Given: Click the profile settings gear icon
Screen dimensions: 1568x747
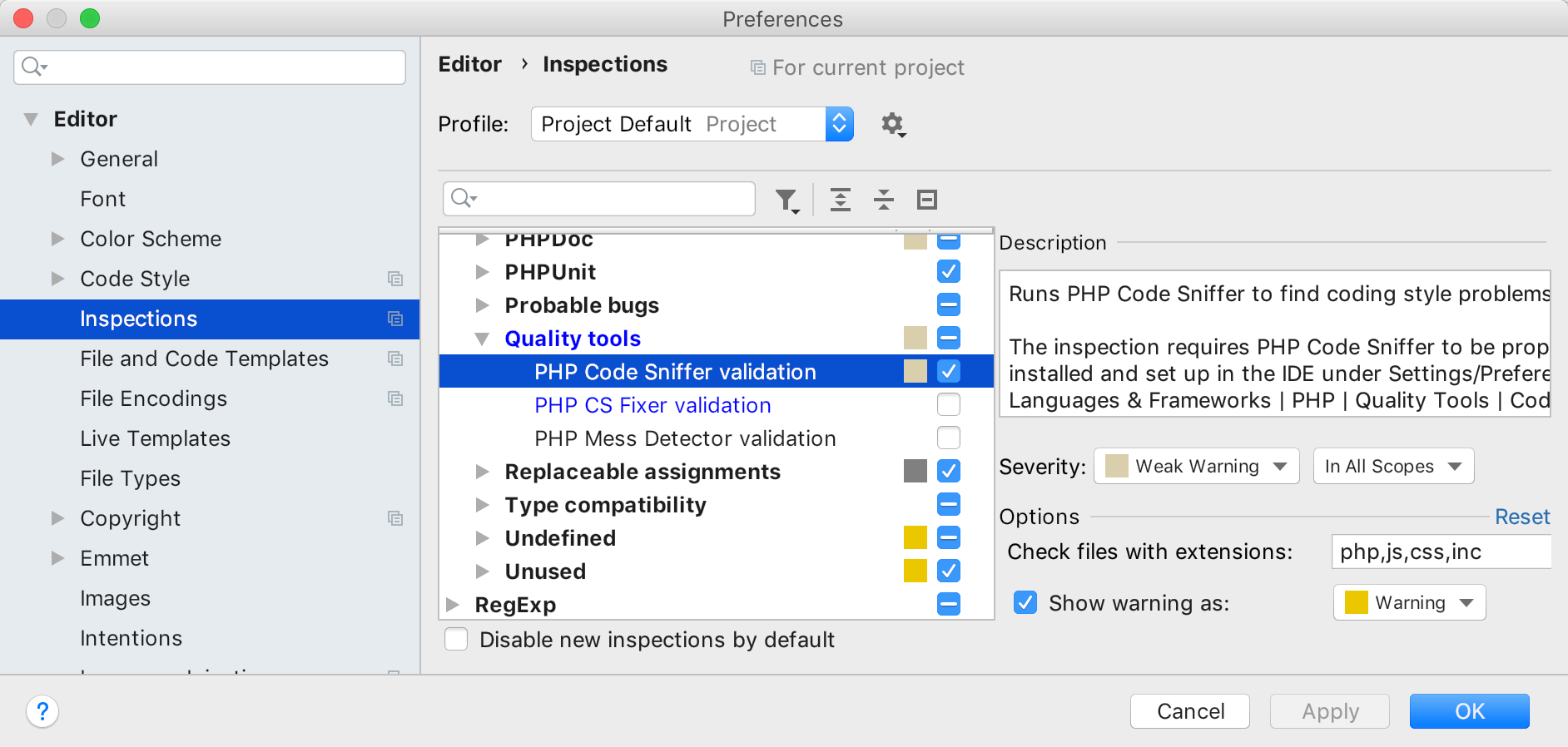Looking at the screenshot, I should [892, 124].
